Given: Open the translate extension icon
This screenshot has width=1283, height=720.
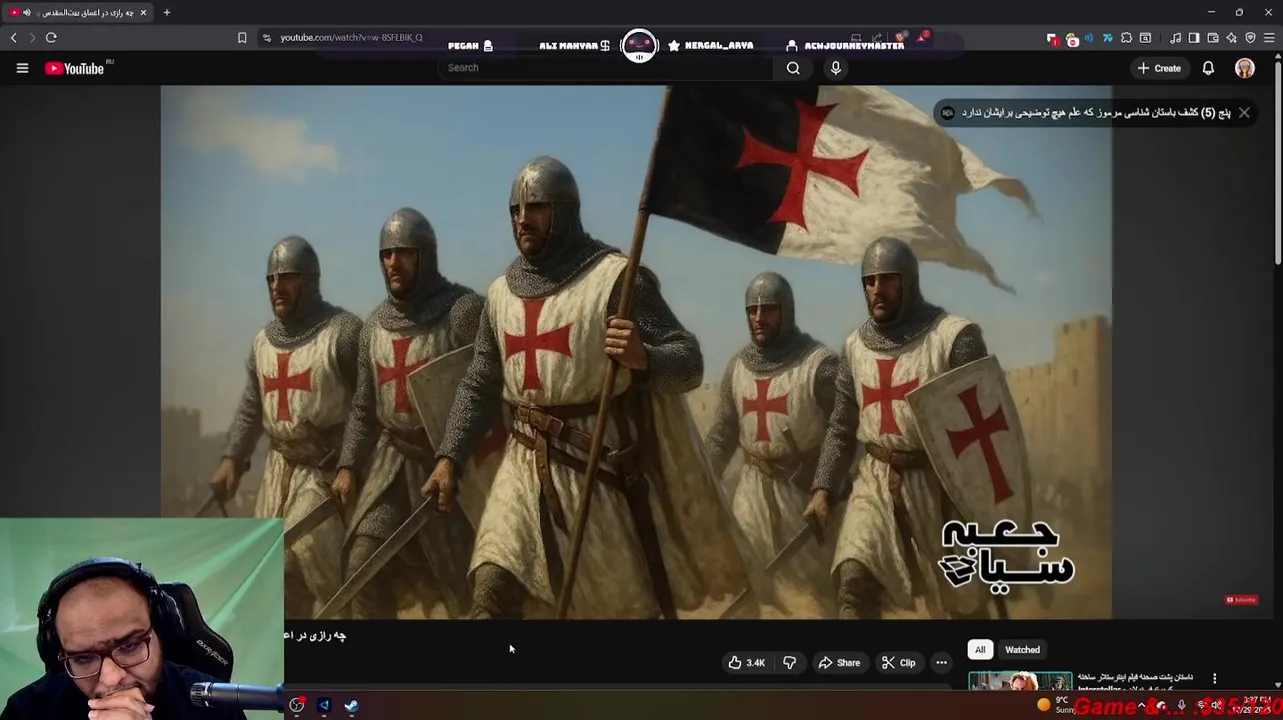Looking at the screenshot, I should point(1107,38).
